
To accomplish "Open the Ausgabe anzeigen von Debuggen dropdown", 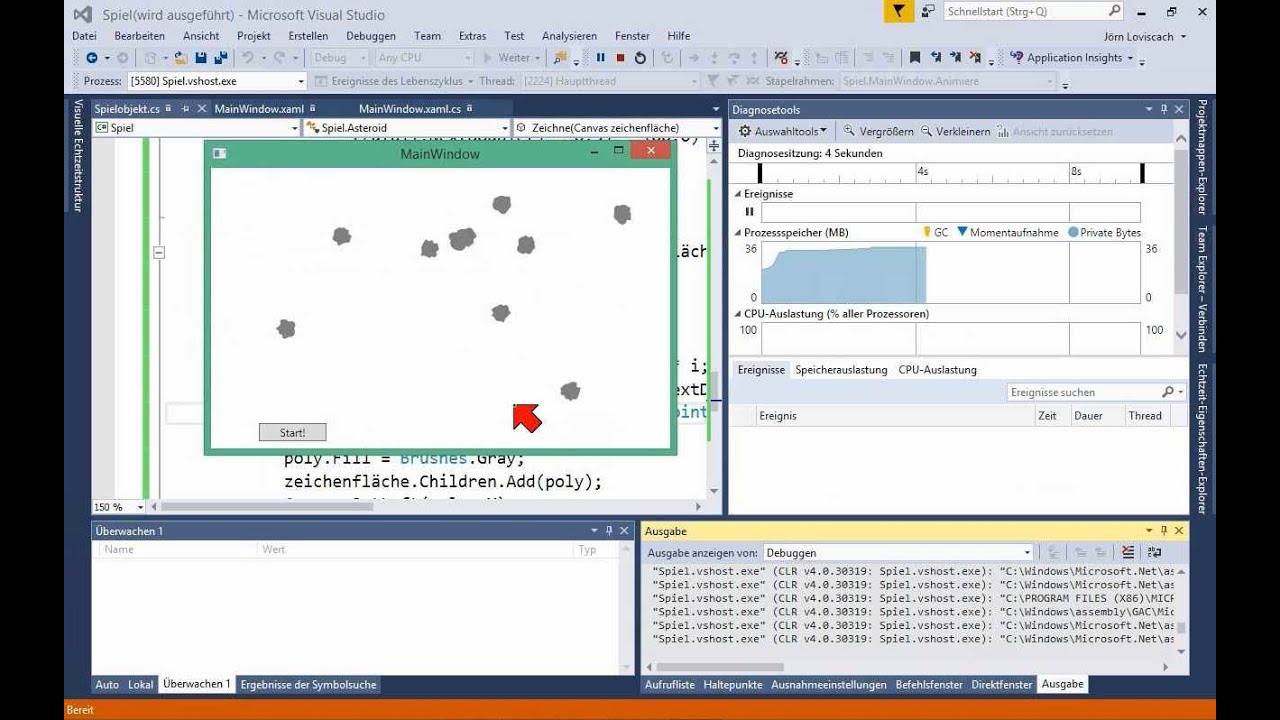I will 898,552.
